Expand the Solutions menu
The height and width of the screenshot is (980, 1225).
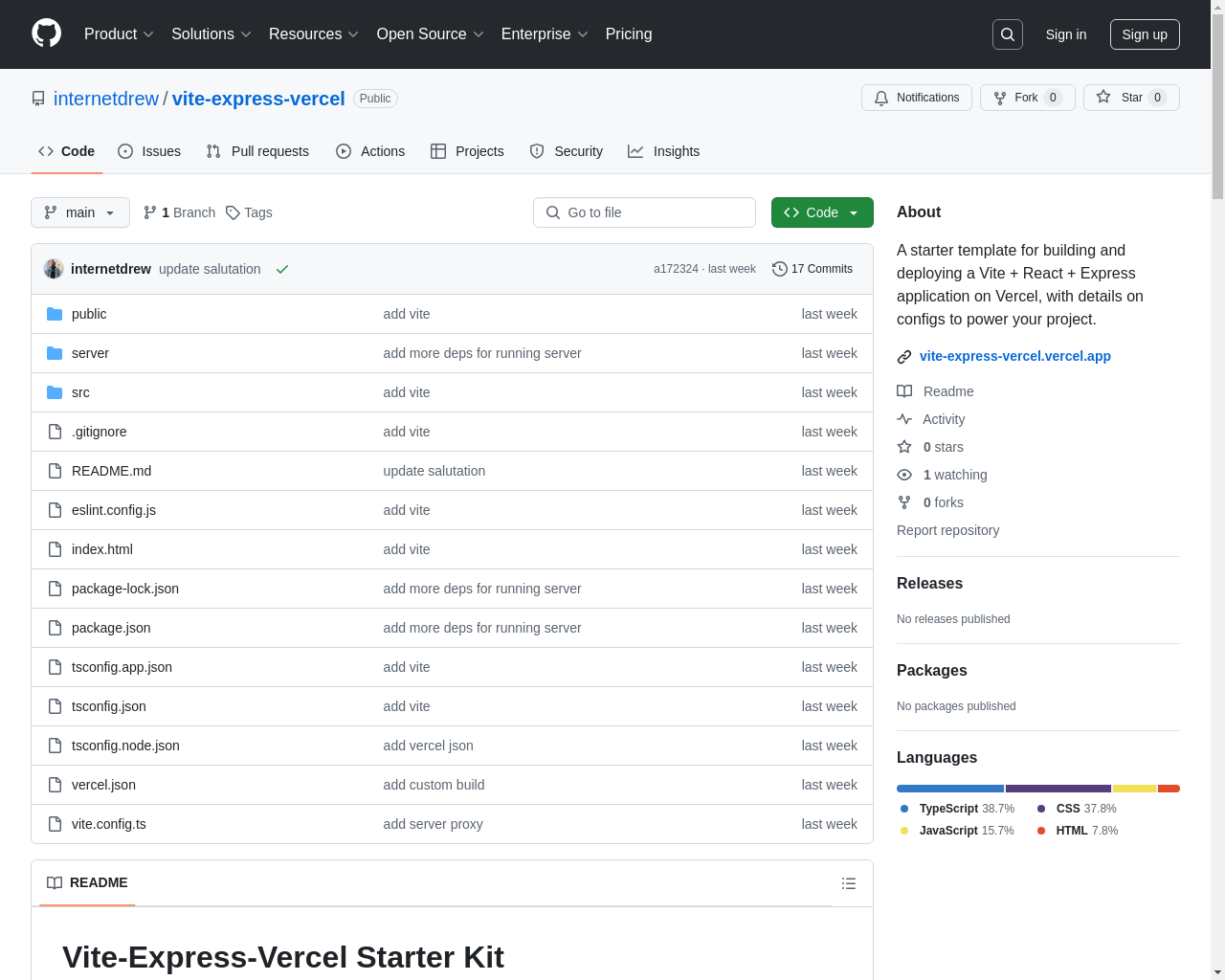[x=212, y=34]
